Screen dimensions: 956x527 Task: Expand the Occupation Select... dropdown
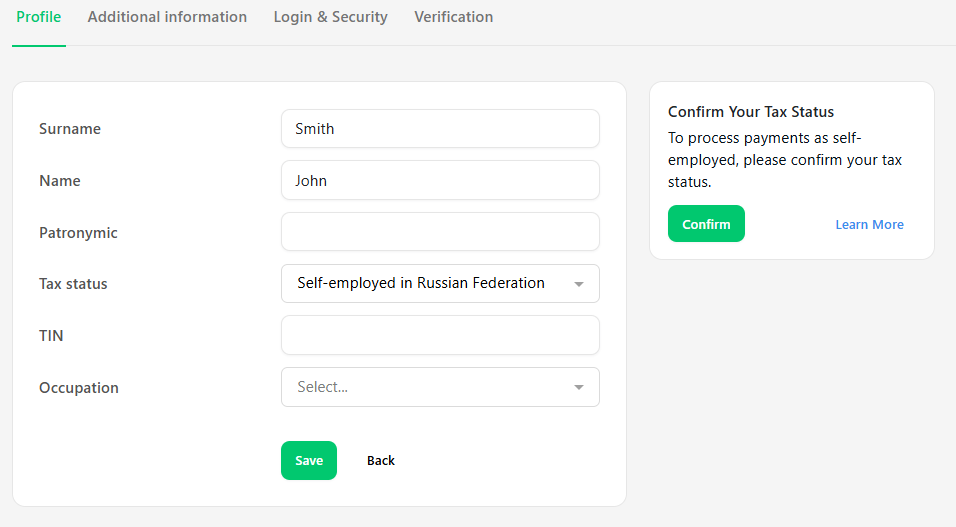(x=440, y=387)
